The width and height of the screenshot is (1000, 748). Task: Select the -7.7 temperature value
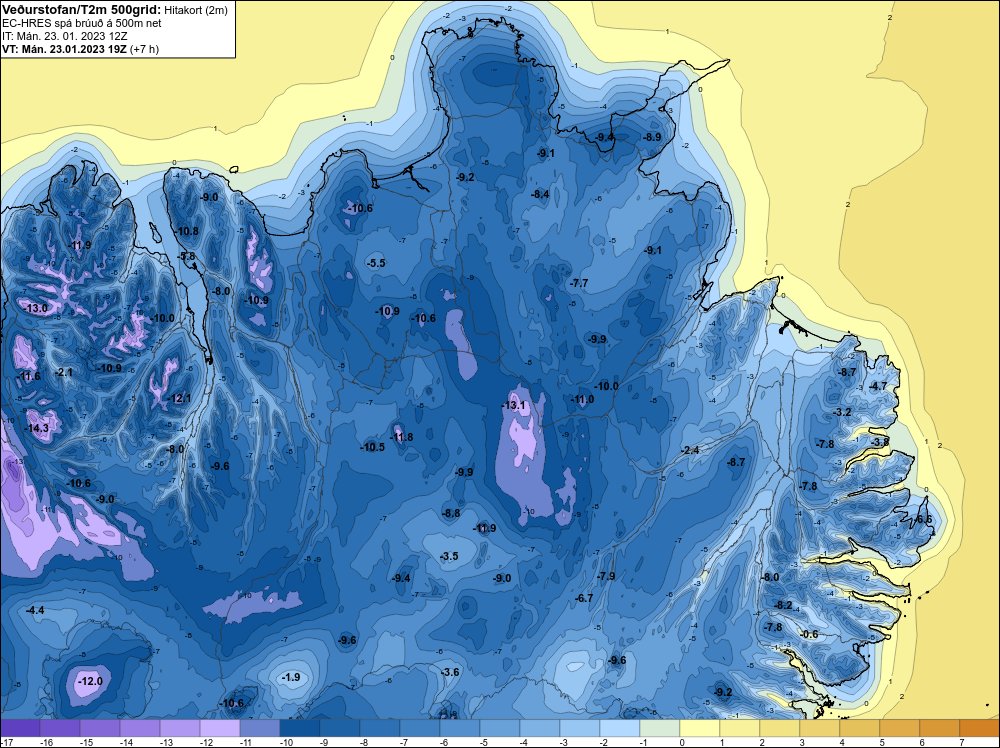pyautogui.click(x=579, y=283)
